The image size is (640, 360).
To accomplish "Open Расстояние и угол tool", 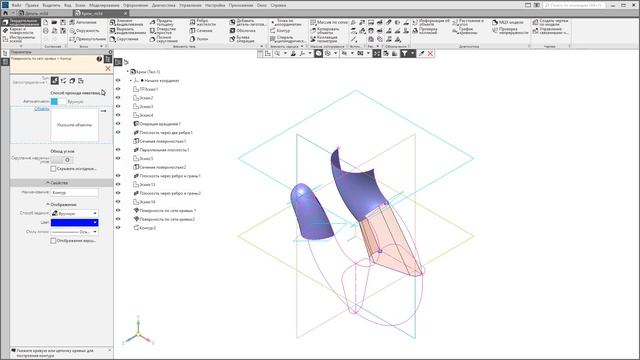I will 468,22.
